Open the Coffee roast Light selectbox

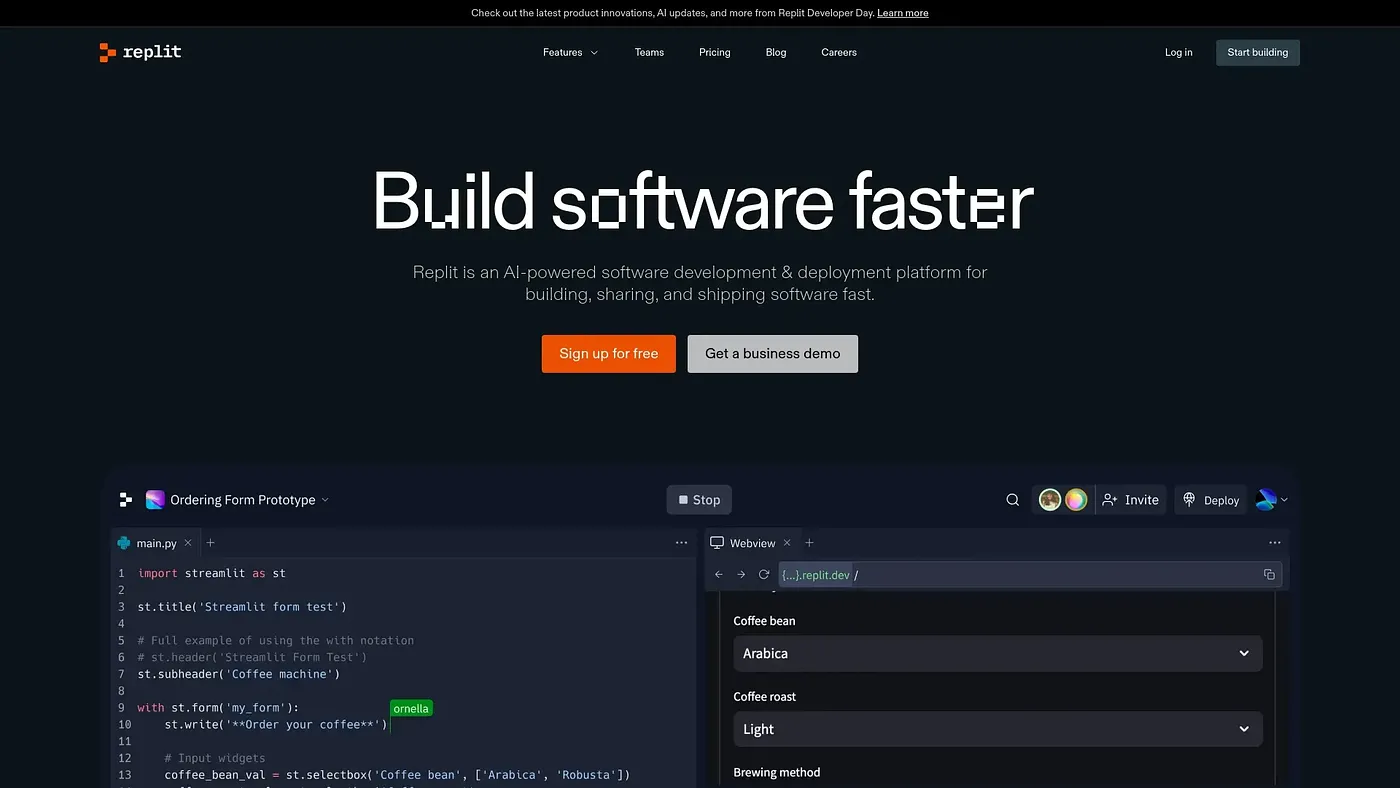(x=997, y=729)
